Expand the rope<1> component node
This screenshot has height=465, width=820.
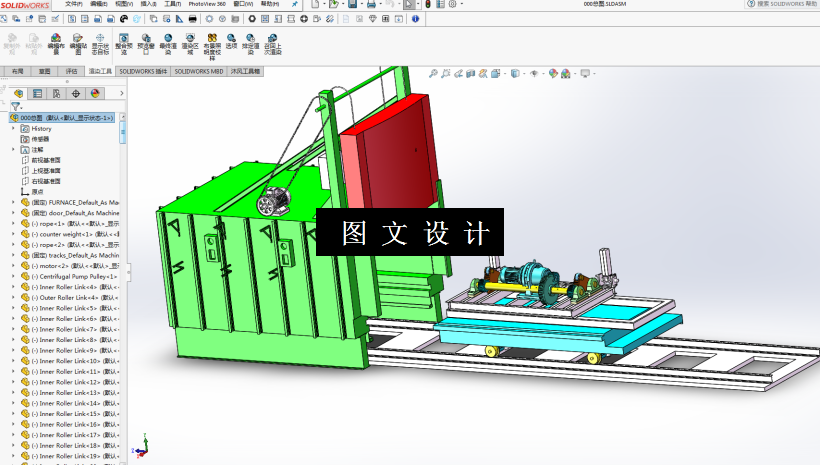click(x=14, y=223)
